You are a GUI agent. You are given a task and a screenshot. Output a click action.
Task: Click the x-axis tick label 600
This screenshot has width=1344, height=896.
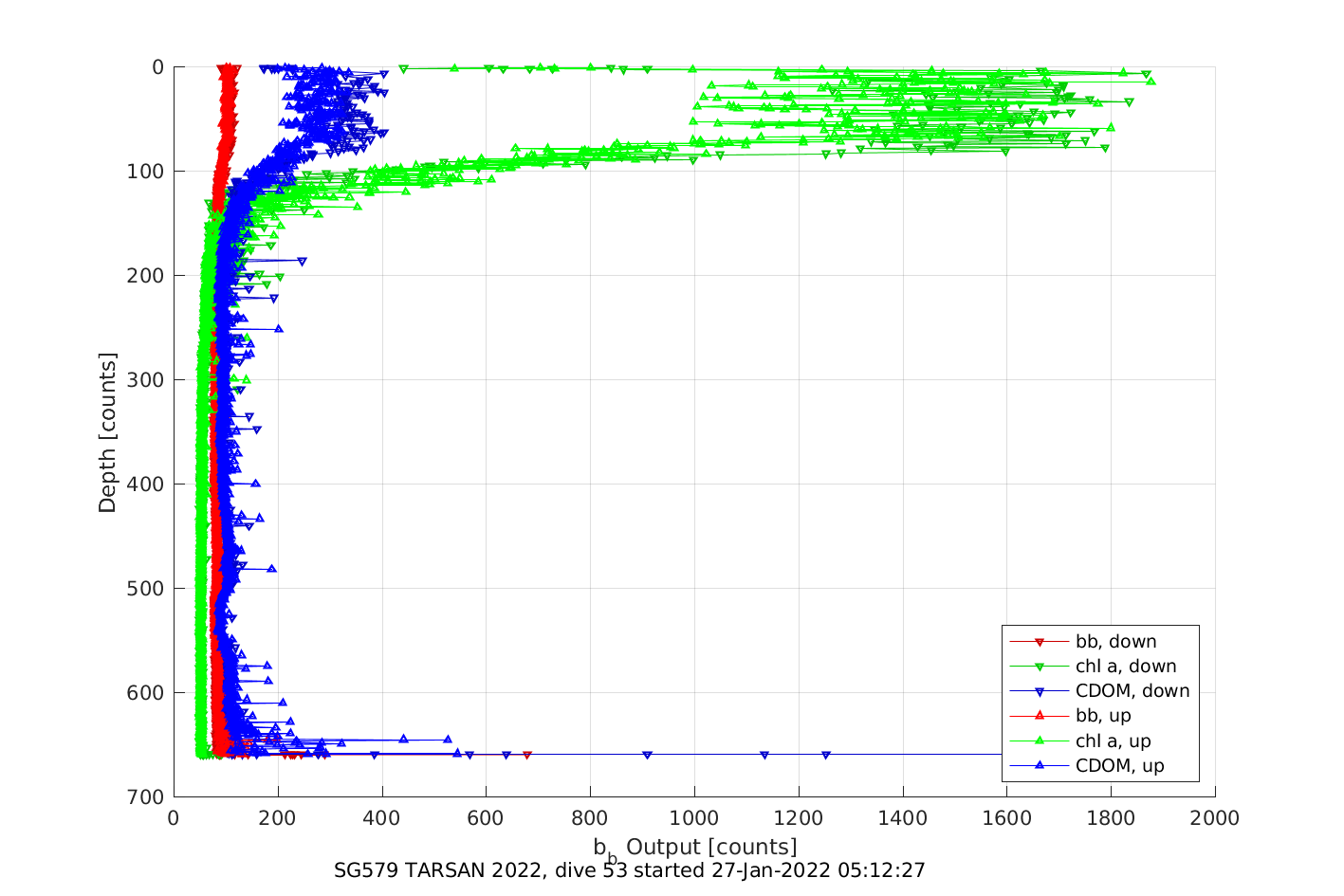[x=486, y=818]
